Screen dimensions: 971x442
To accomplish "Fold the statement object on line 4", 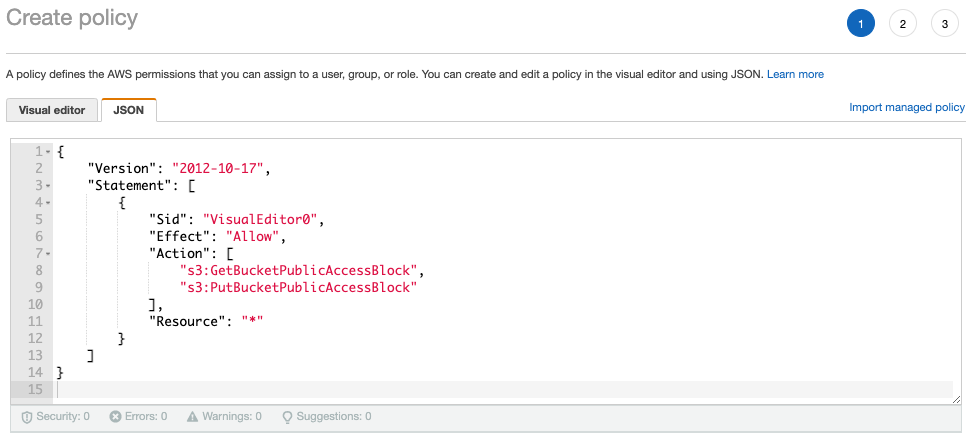I will (x=48, y=203).
